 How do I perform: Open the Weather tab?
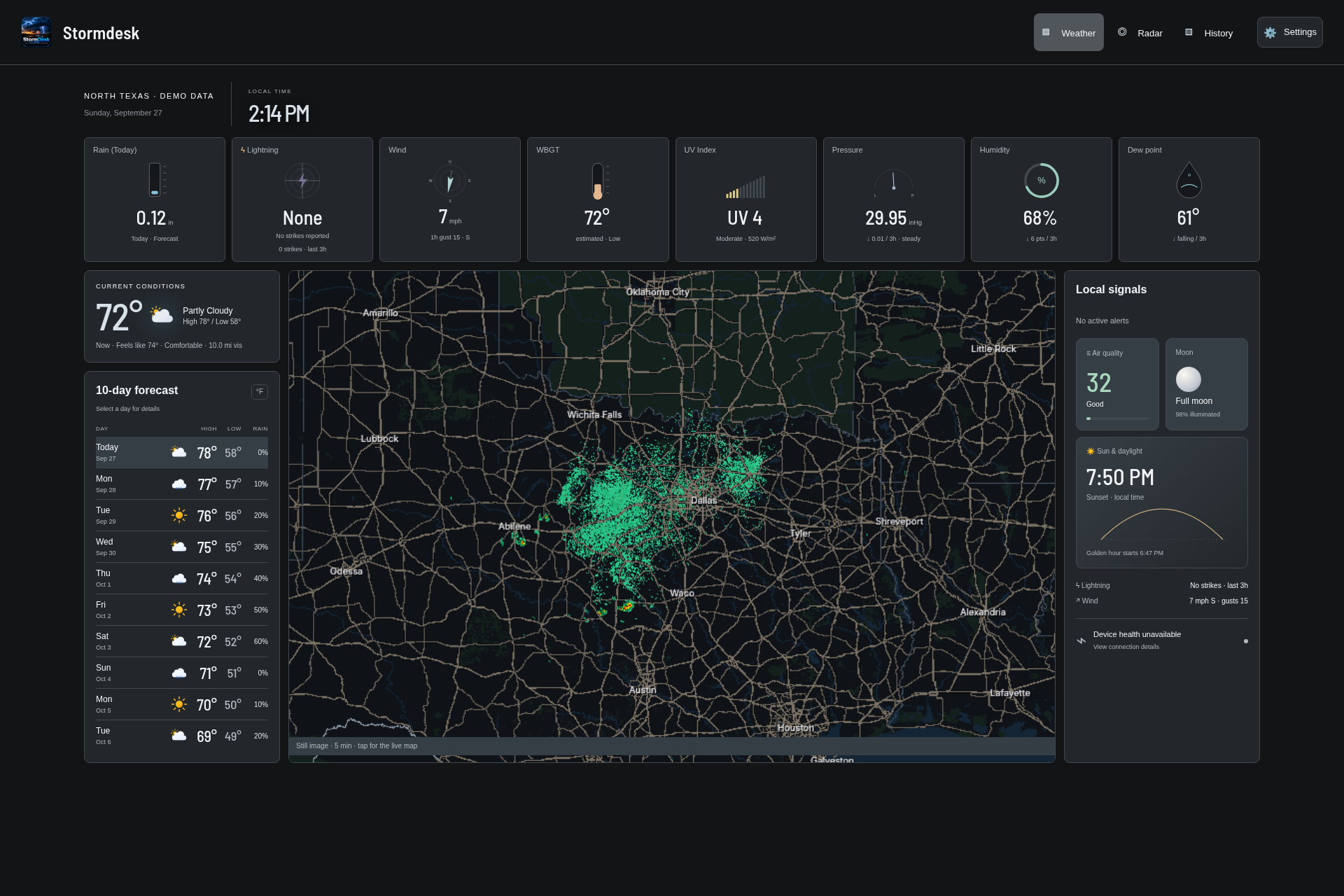pyautogui.click(x=1069, y=32)
